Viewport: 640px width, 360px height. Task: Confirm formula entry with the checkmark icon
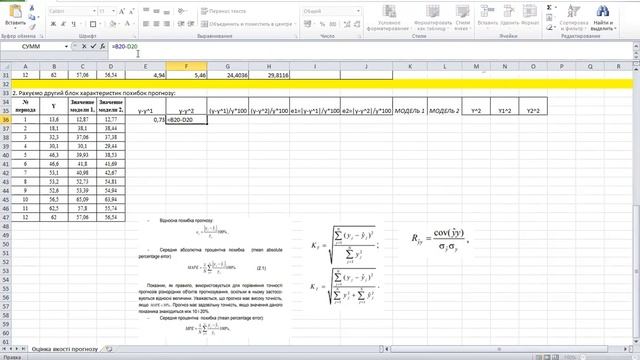(x=93, y=47)
